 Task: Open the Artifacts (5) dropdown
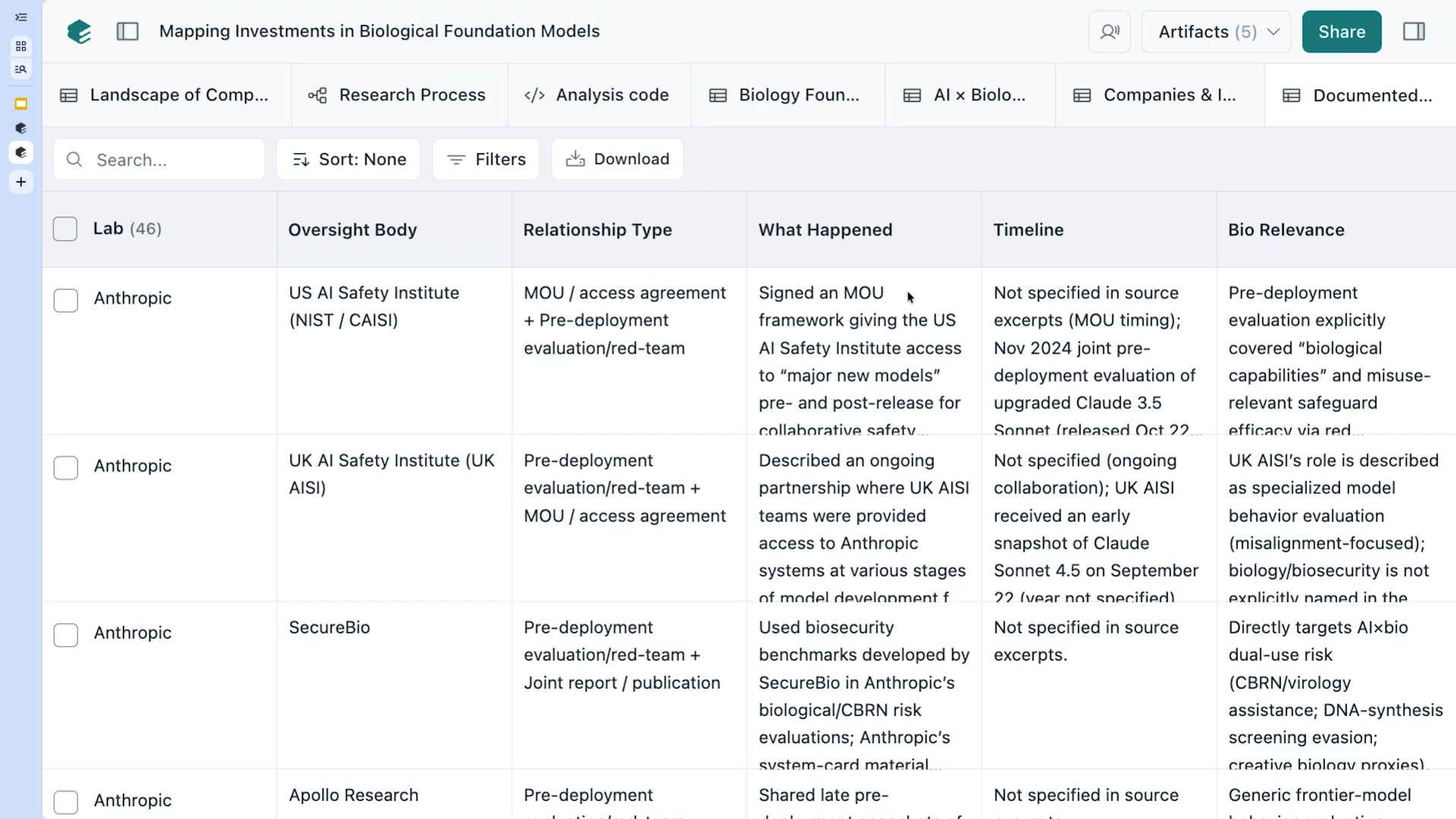1216,32
